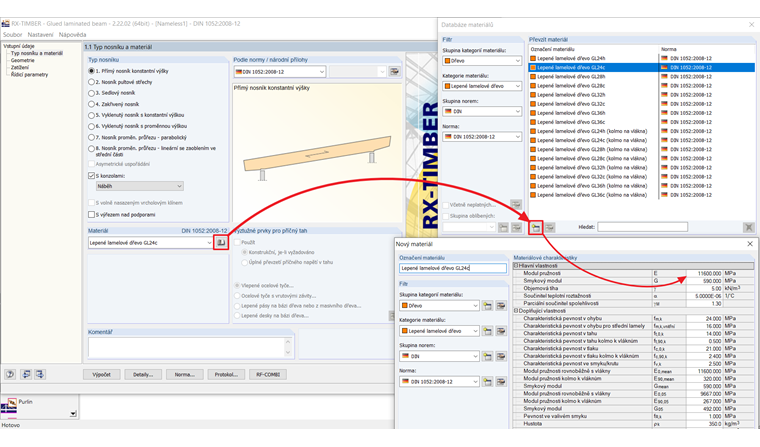Enable the Použít checkbox for reinforcement elements
The width and height of the screenshot is (760, 447).
point(238,242)
